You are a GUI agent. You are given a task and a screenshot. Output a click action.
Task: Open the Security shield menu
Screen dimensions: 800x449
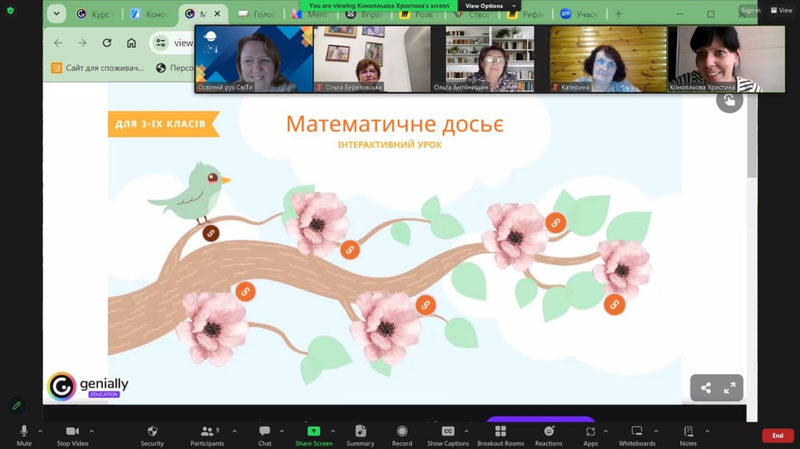[152, 435]
